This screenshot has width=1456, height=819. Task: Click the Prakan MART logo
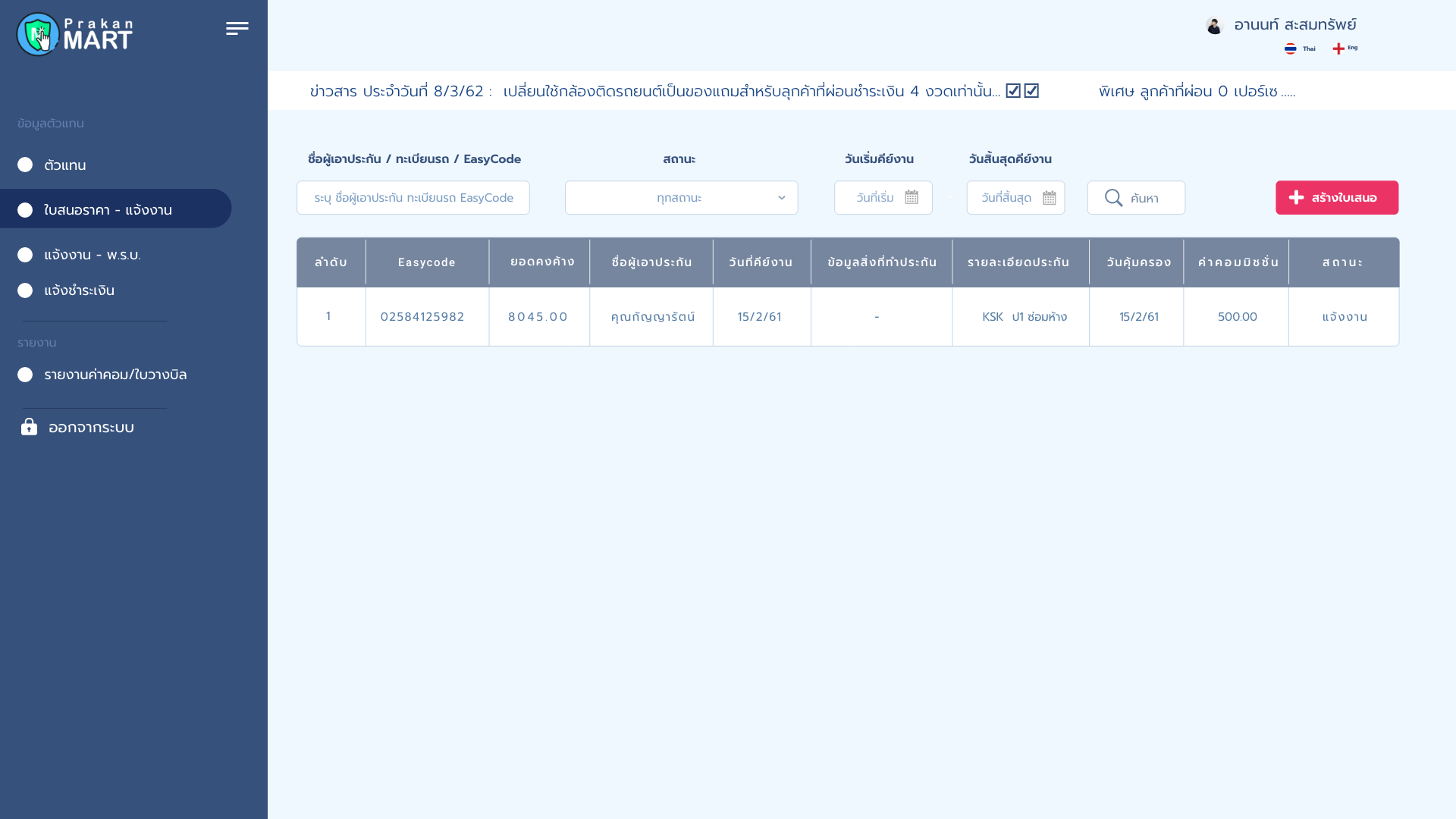[74, 34]
